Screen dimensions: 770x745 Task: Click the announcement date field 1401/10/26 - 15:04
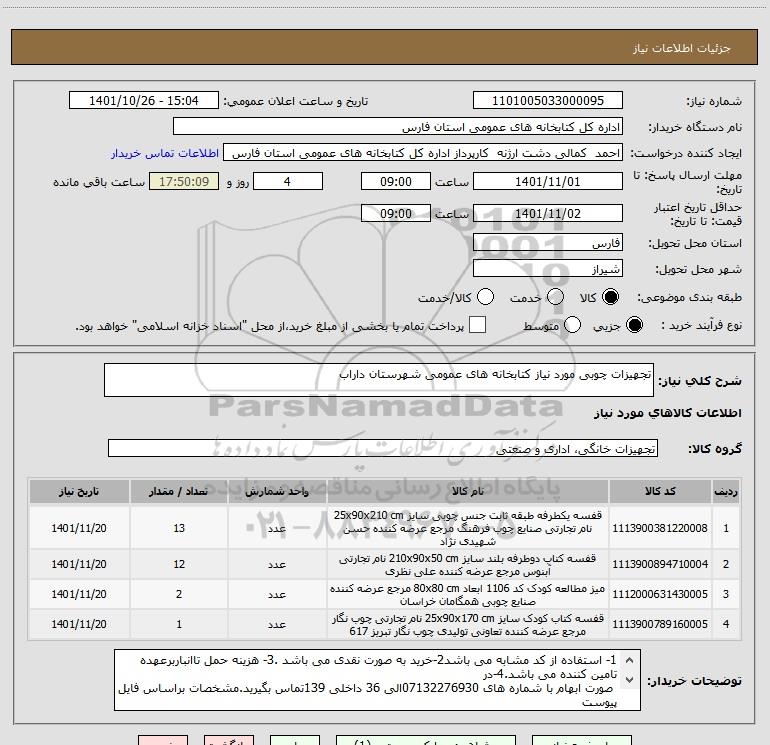click(144, 101)
